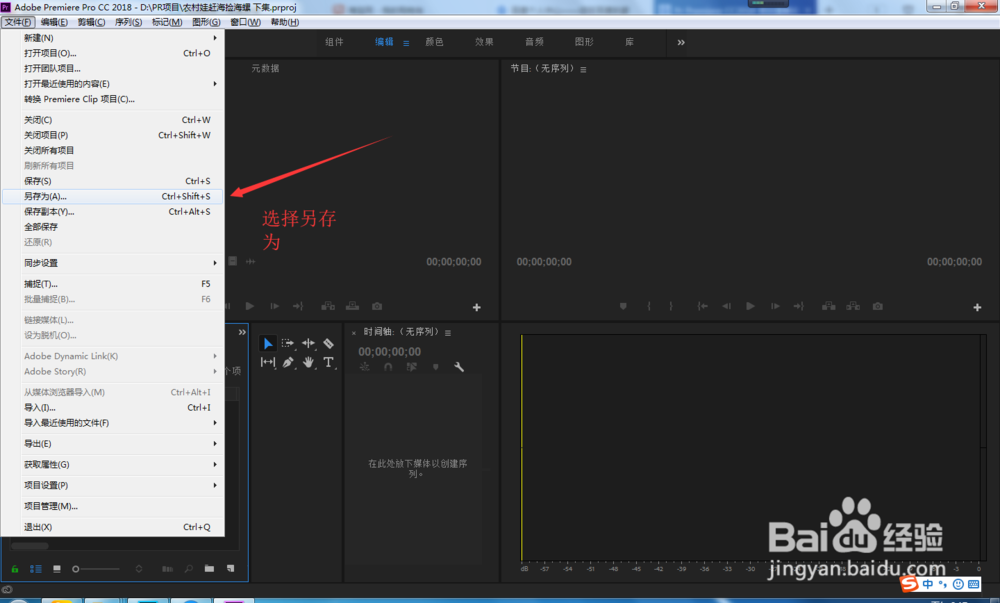Image resolution: width=1000 pixels, height=603 pixels.
Task: Switch to the 颜色 workspace tab
Action: (x=434, y=42)
